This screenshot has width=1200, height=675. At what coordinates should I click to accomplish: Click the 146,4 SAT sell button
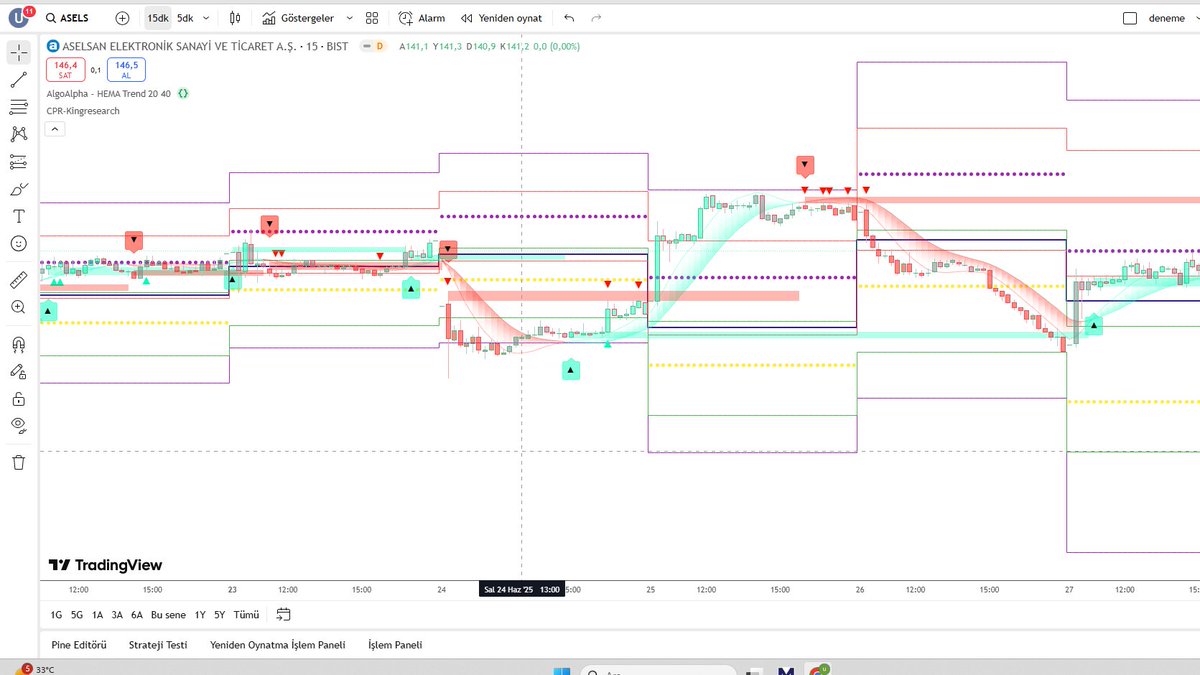(65, 69)
